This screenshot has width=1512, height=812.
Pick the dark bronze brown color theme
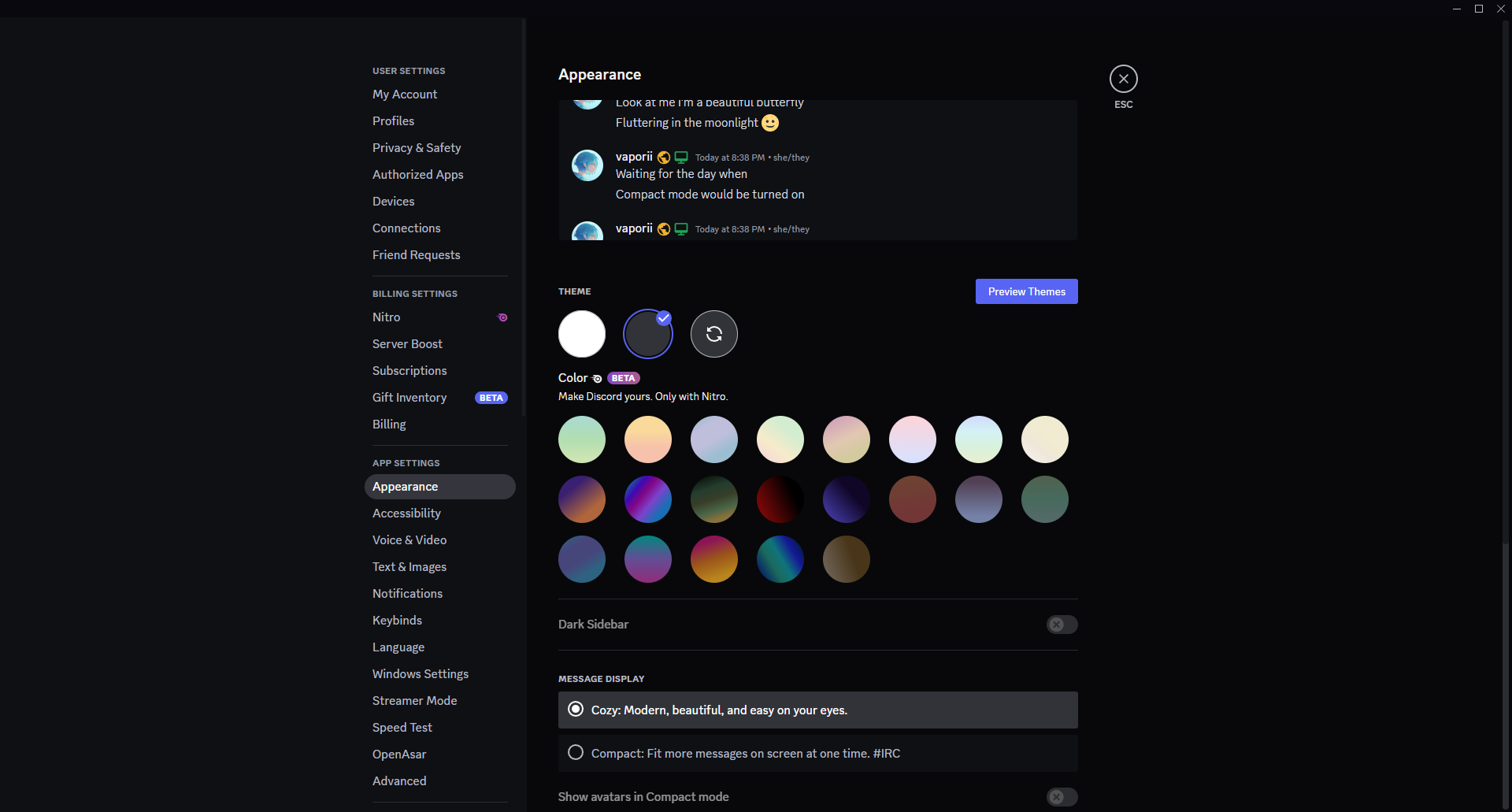pos(847,559)
